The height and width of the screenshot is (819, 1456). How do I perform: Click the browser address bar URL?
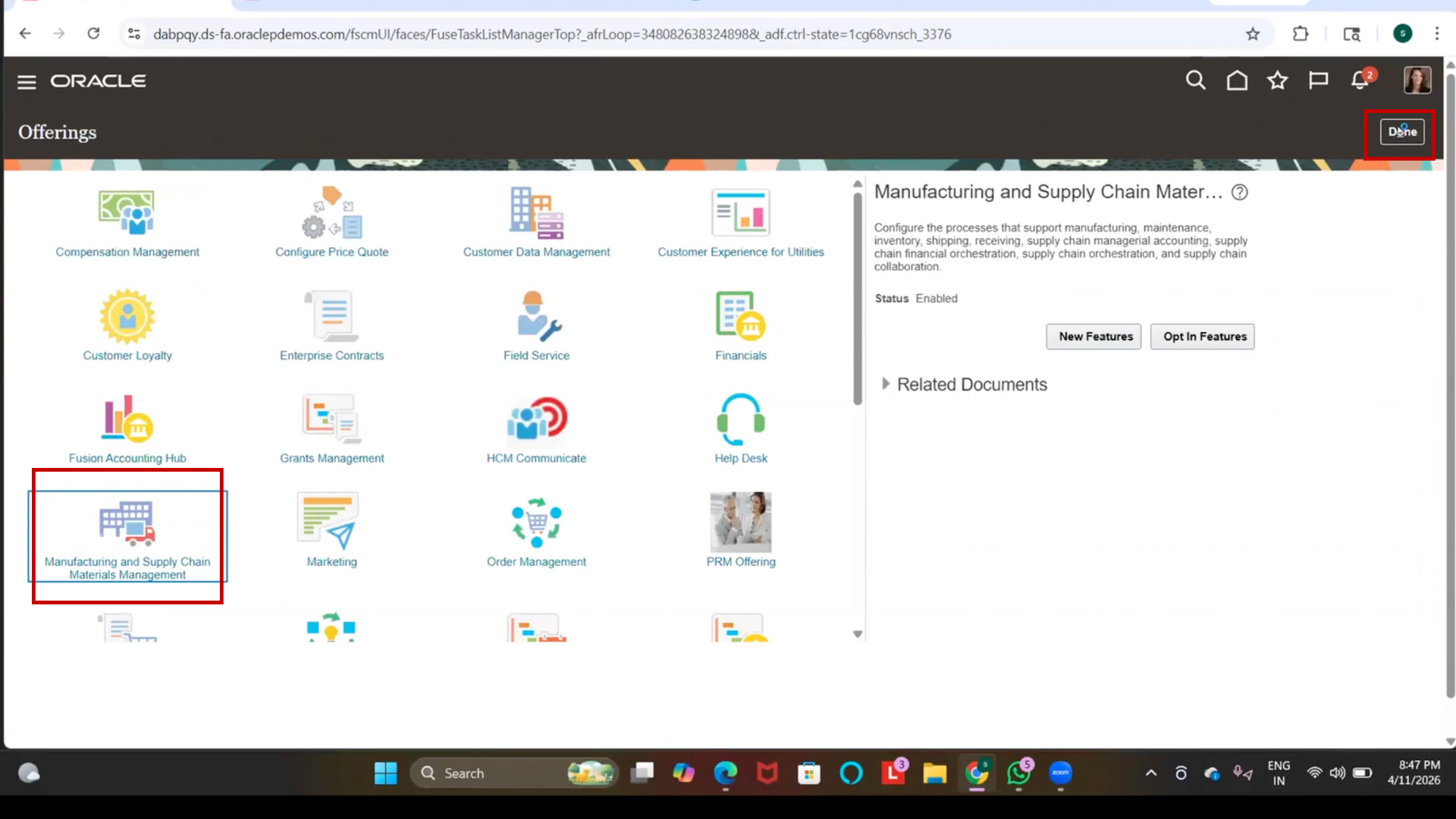pyautogui.click(x=551, y=34)
